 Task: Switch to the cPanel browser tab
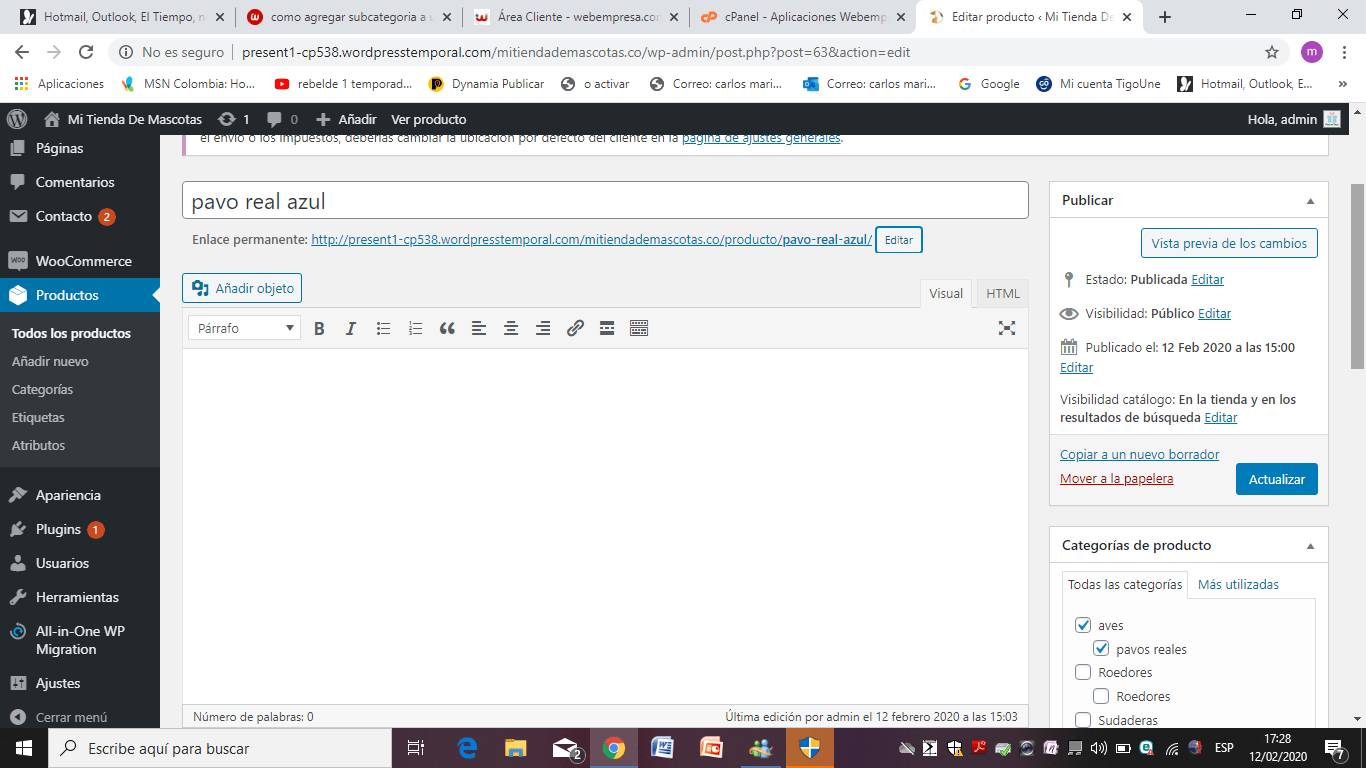point(803,17)
